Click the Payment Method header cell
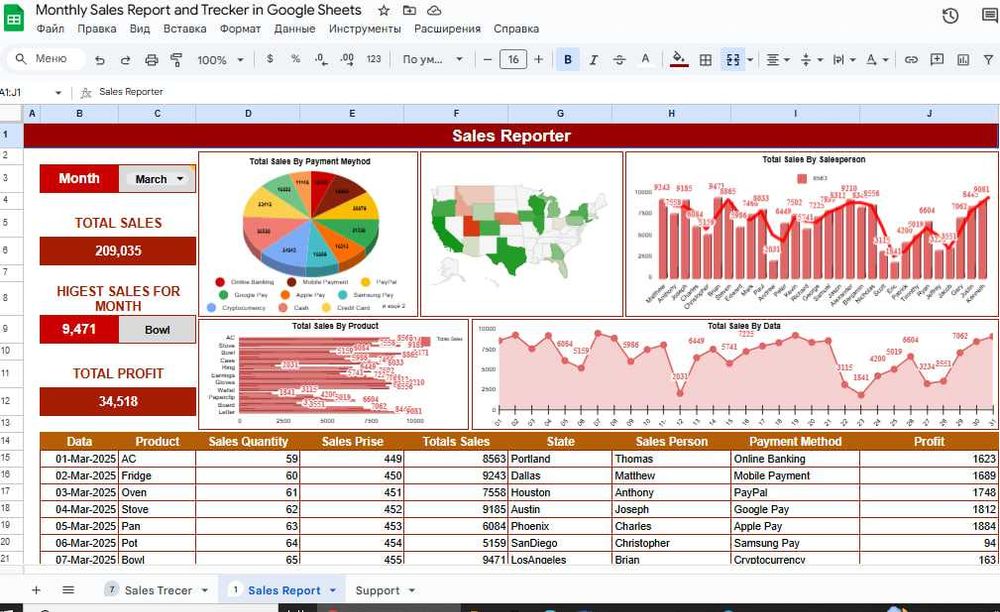Image resolution: width=1000 pixels, height=612 pixels. [x=795, y=441]
